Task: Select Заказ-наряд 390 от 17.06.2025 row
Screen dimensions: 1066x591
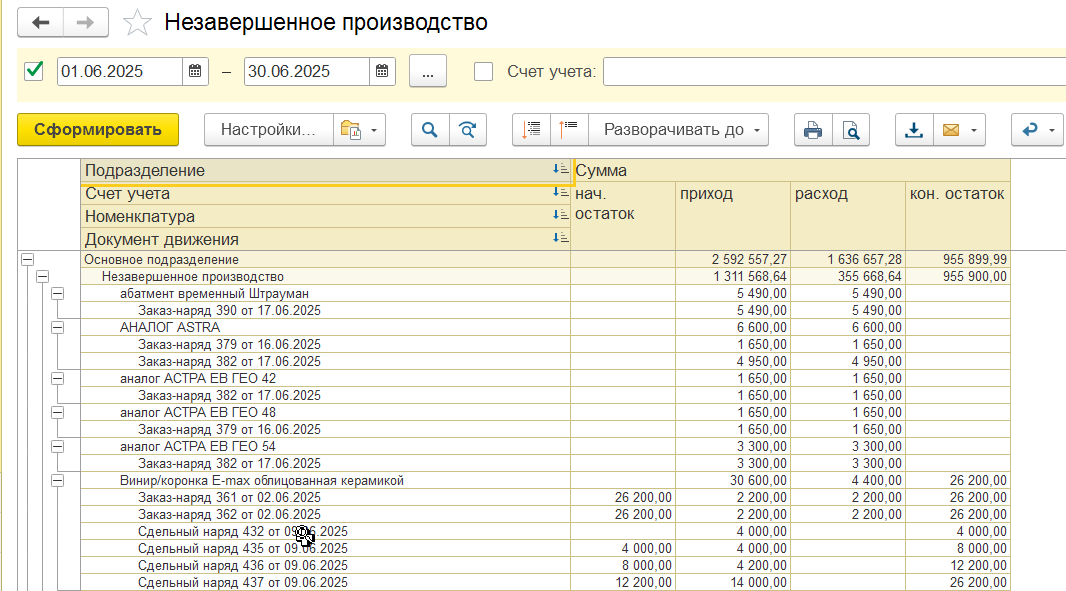Action: coord(326,311)
